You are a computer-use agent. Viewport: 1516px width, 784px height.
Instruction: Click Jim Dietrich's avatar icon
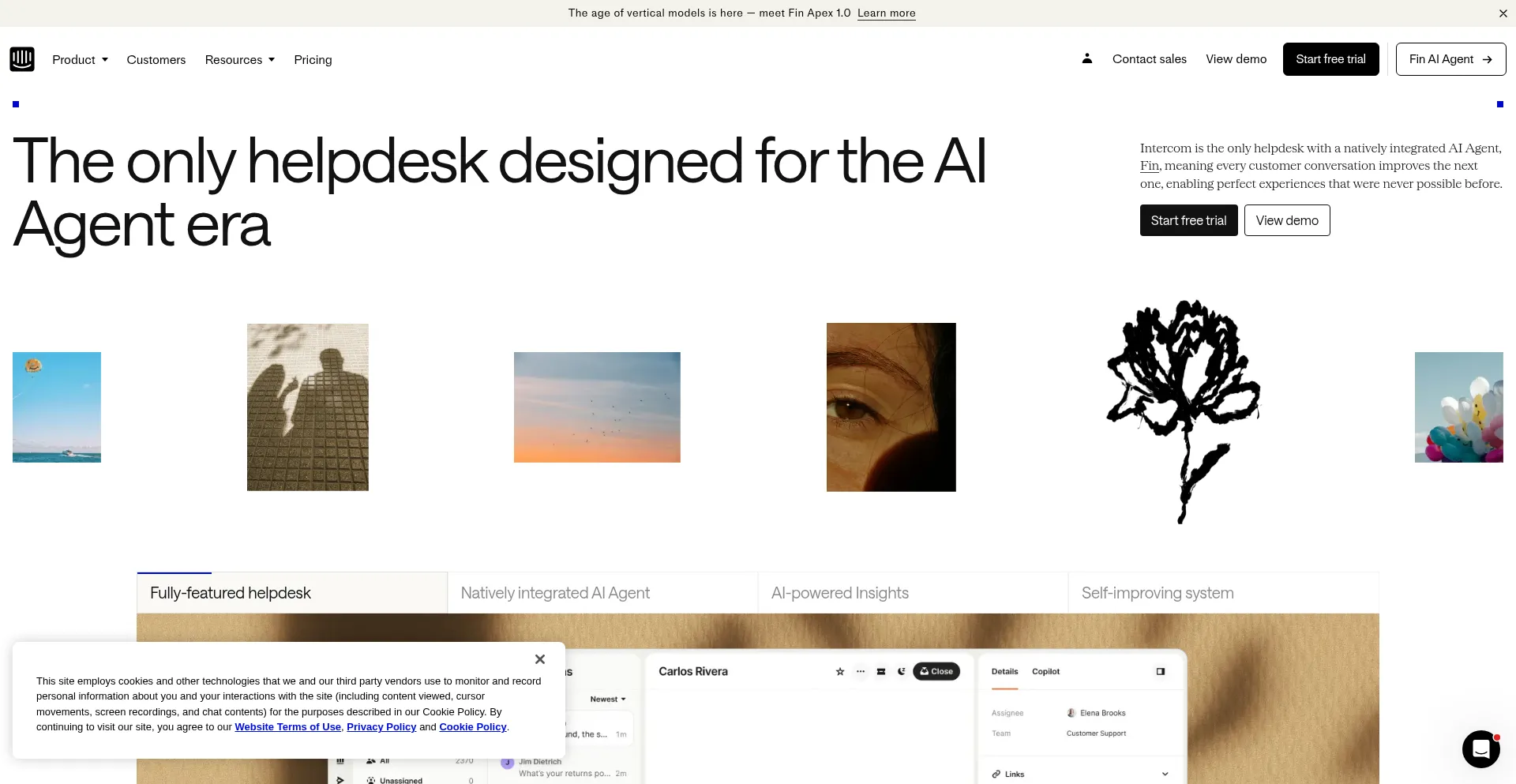click(x=508, y=763)
